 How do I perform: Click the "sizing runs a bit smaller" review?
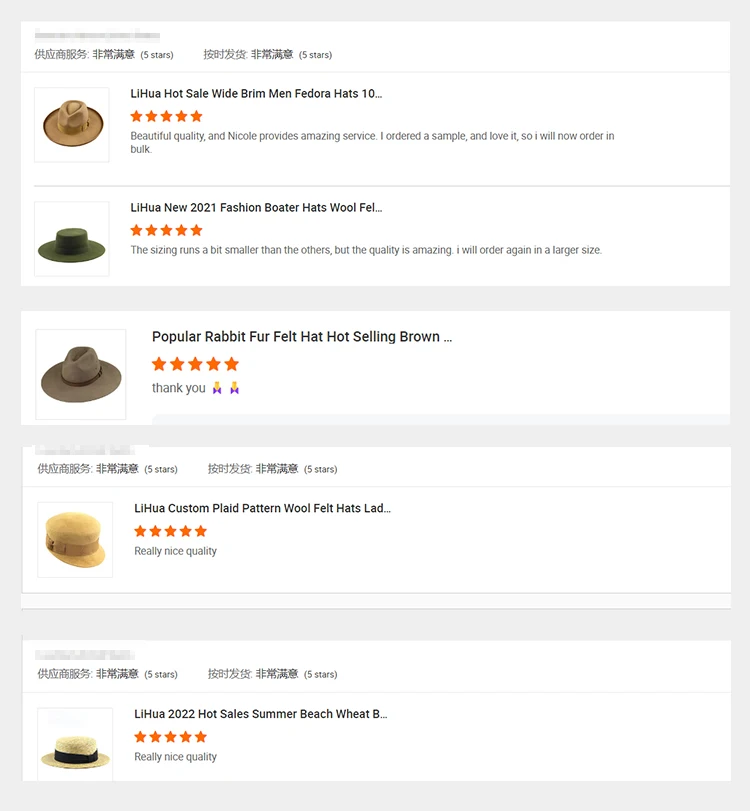pyautogui.click(x=366, y=250)
